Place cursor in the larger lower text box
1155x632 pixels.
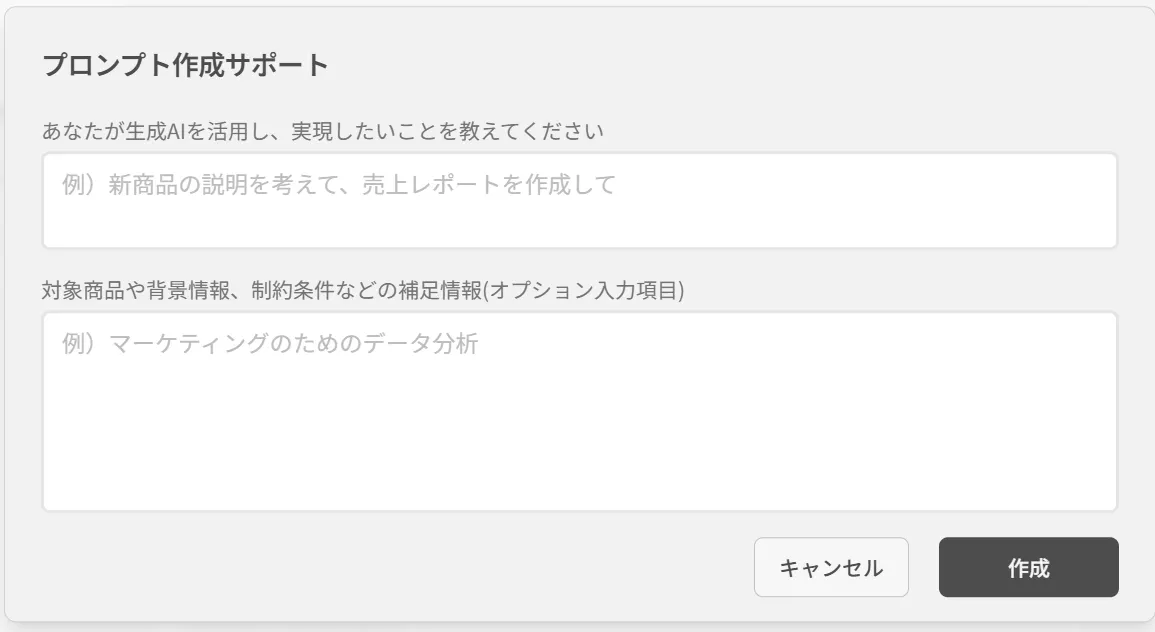[579, 411]
